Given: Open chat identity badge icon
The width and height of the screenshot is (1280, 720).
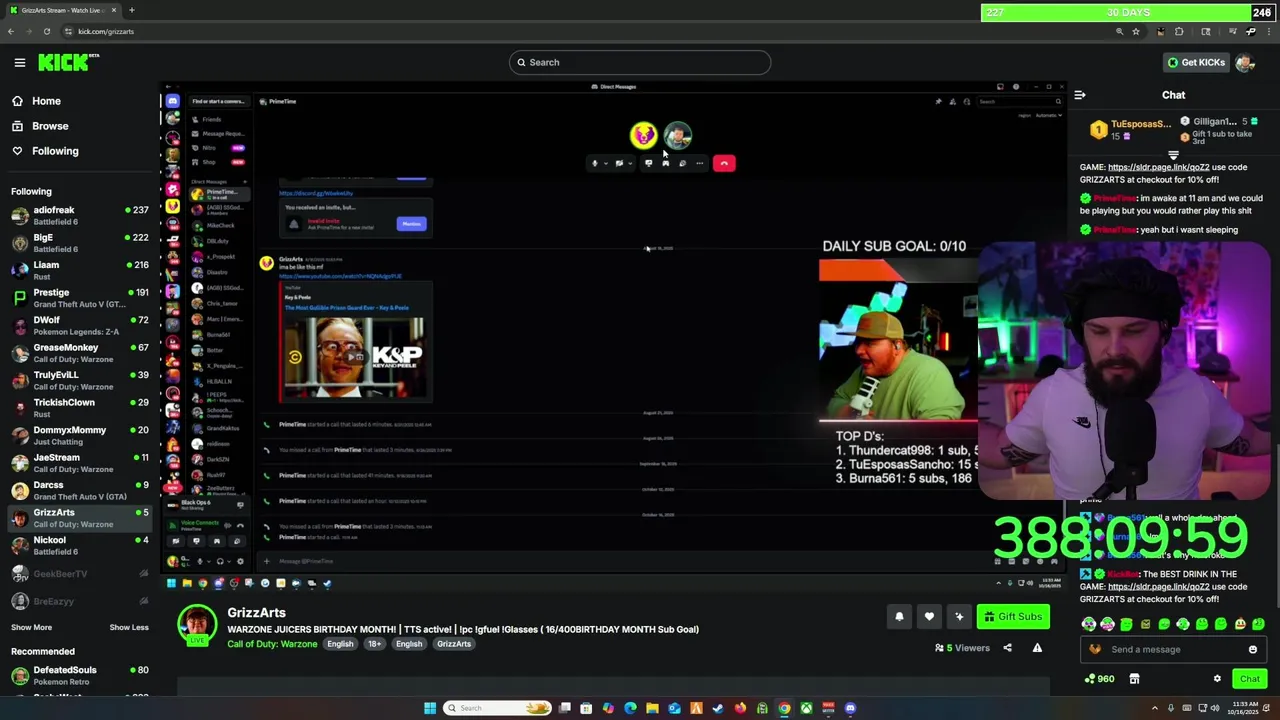Looking at the screenshot, I should click(x=1095, y=649).
